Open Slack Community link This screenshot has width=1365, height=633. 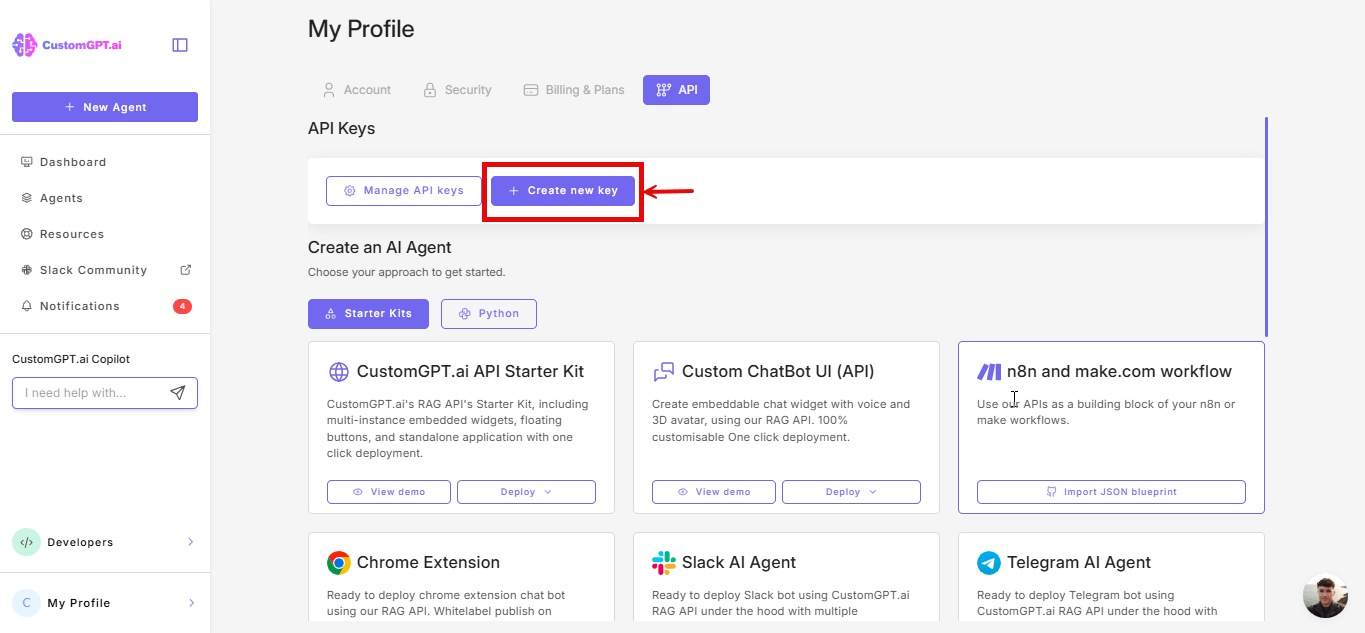coord(93,270)
